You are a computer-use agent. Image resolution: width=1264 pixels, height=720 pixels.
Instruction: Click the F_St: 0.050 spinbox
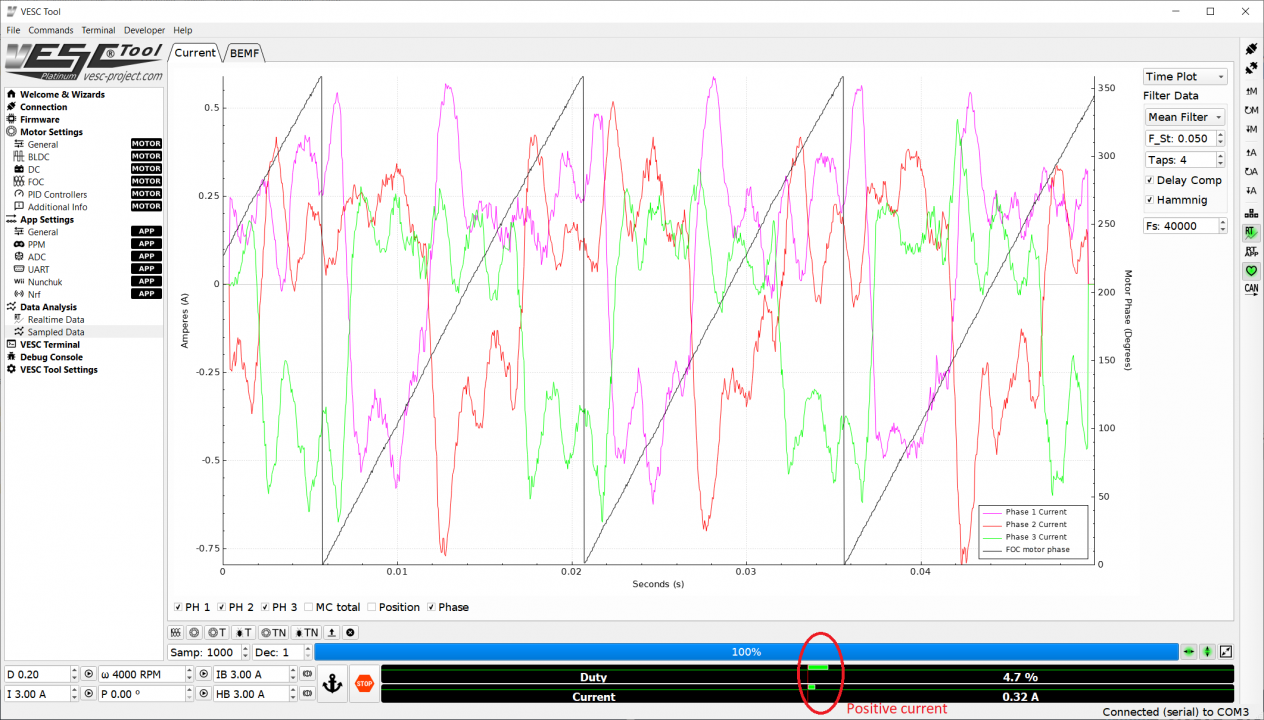(x=1185, y=139)
